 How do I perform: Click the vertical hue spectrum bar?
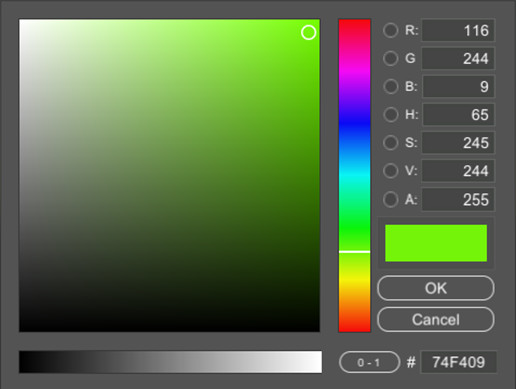pyautogui.click(x=354, y=175)
